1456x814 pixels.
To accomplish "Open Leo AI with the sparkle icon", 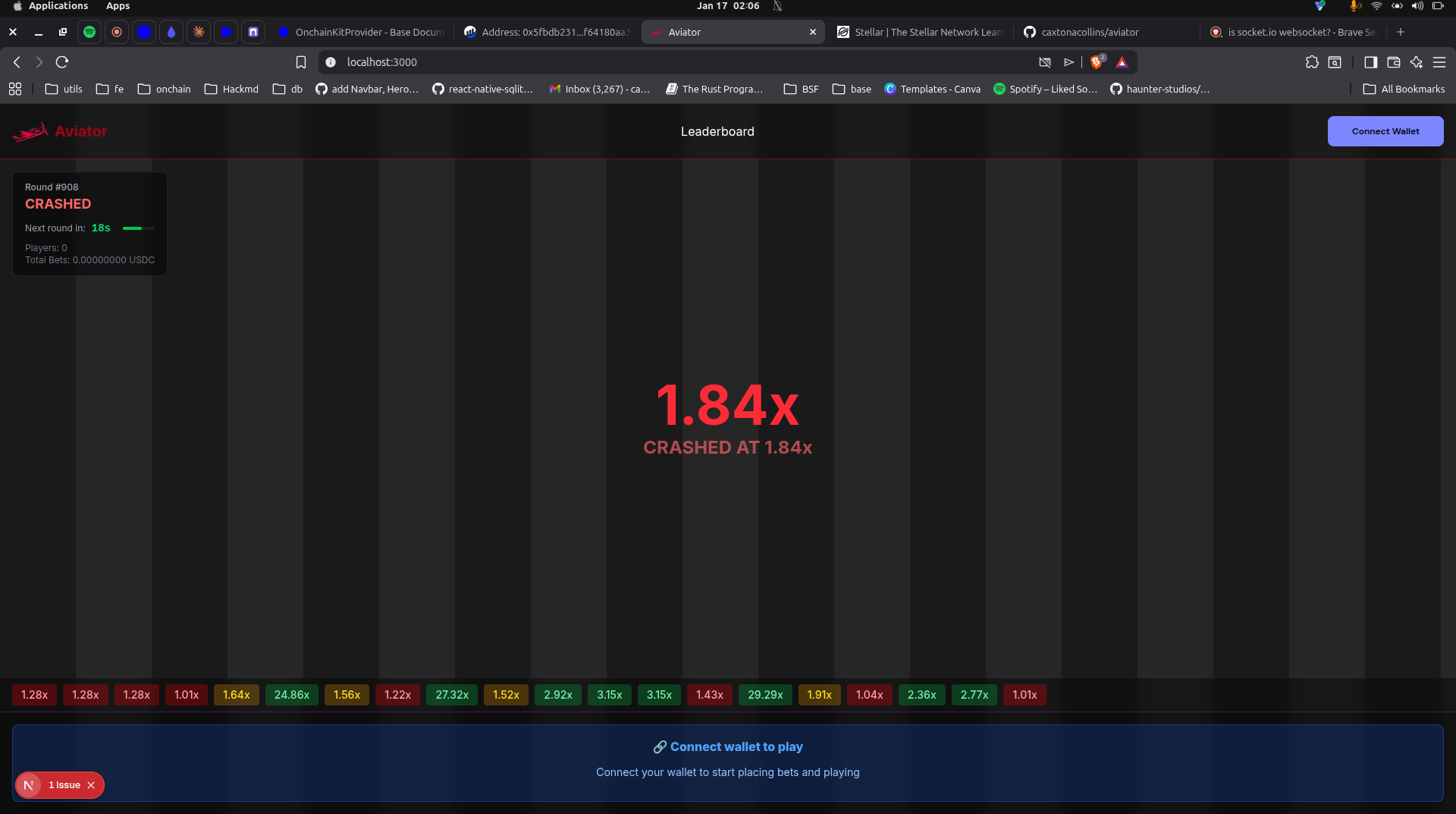I will pos(1417,62).
